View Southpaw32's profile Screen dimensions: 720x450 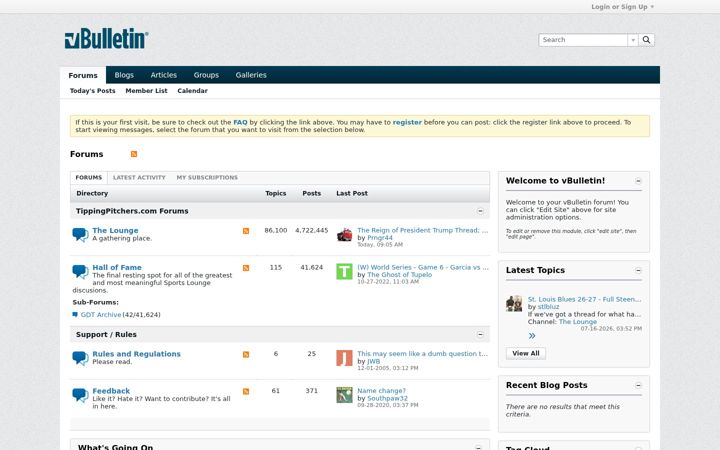coord(387,398)
